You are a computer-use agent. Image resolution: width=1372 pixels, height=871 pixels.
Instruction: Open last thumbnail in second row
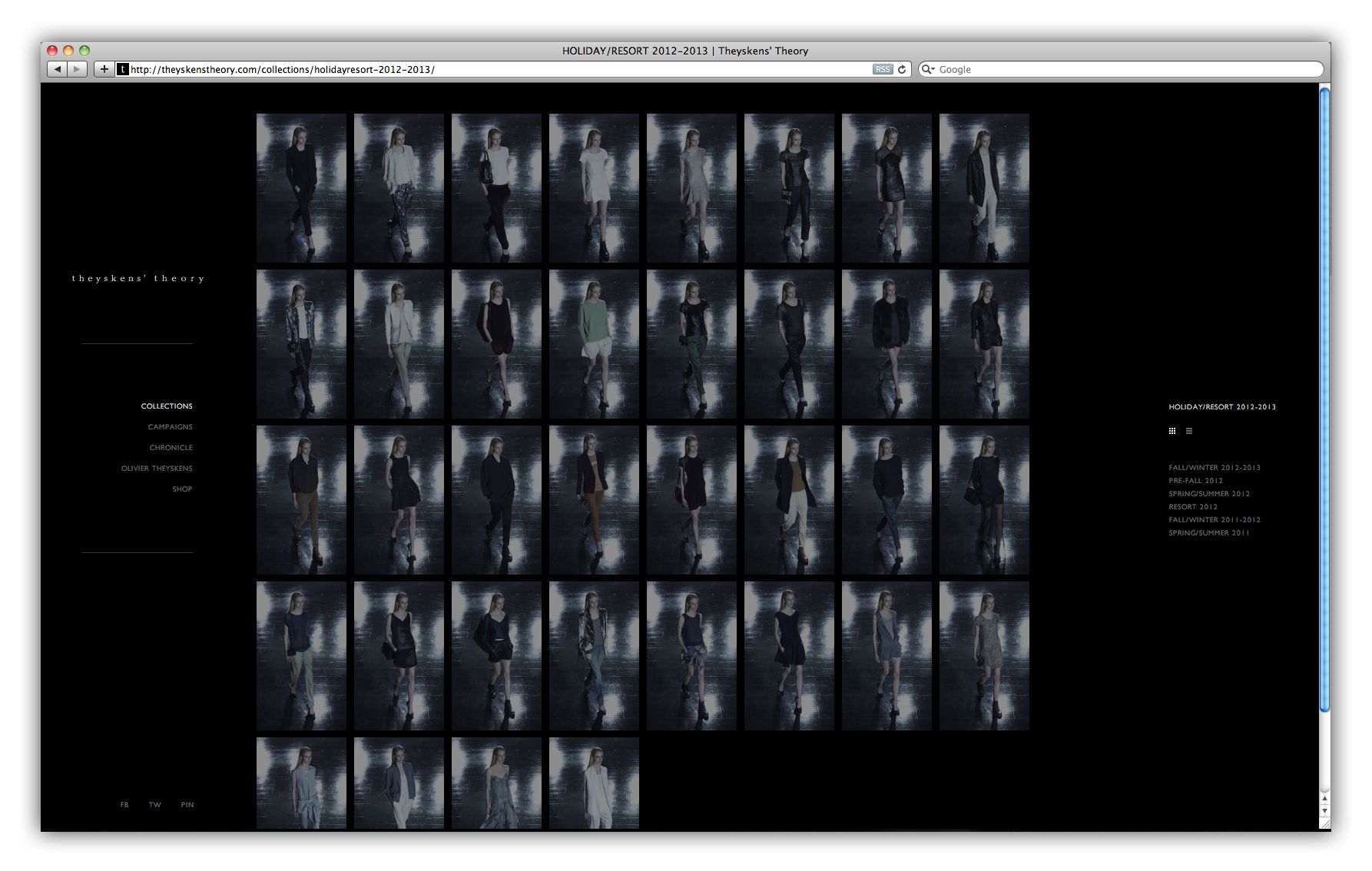(984, 344)
